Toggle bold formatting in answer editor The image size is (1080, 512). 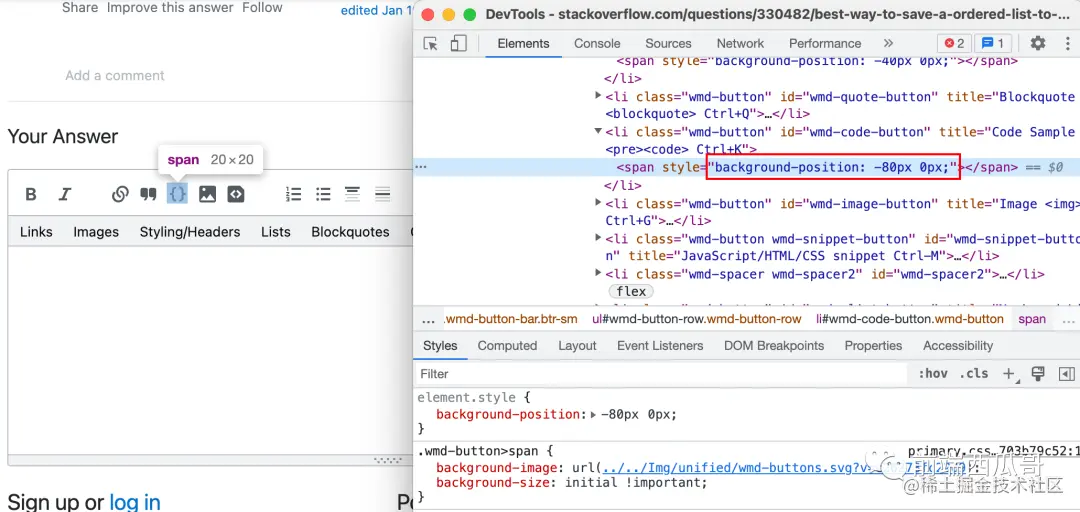click(30, 194)
